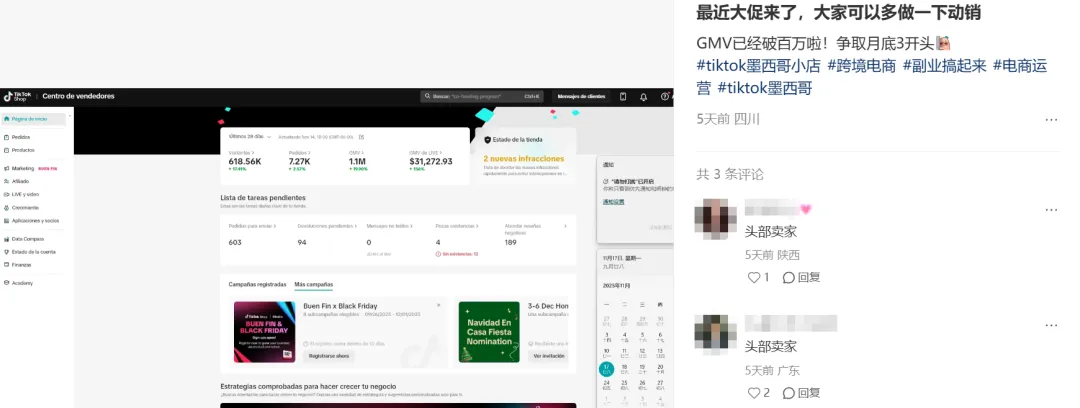Open Página de inicio in sidebar
This screenshot has width=1080, height=408.
coord(34,119)
